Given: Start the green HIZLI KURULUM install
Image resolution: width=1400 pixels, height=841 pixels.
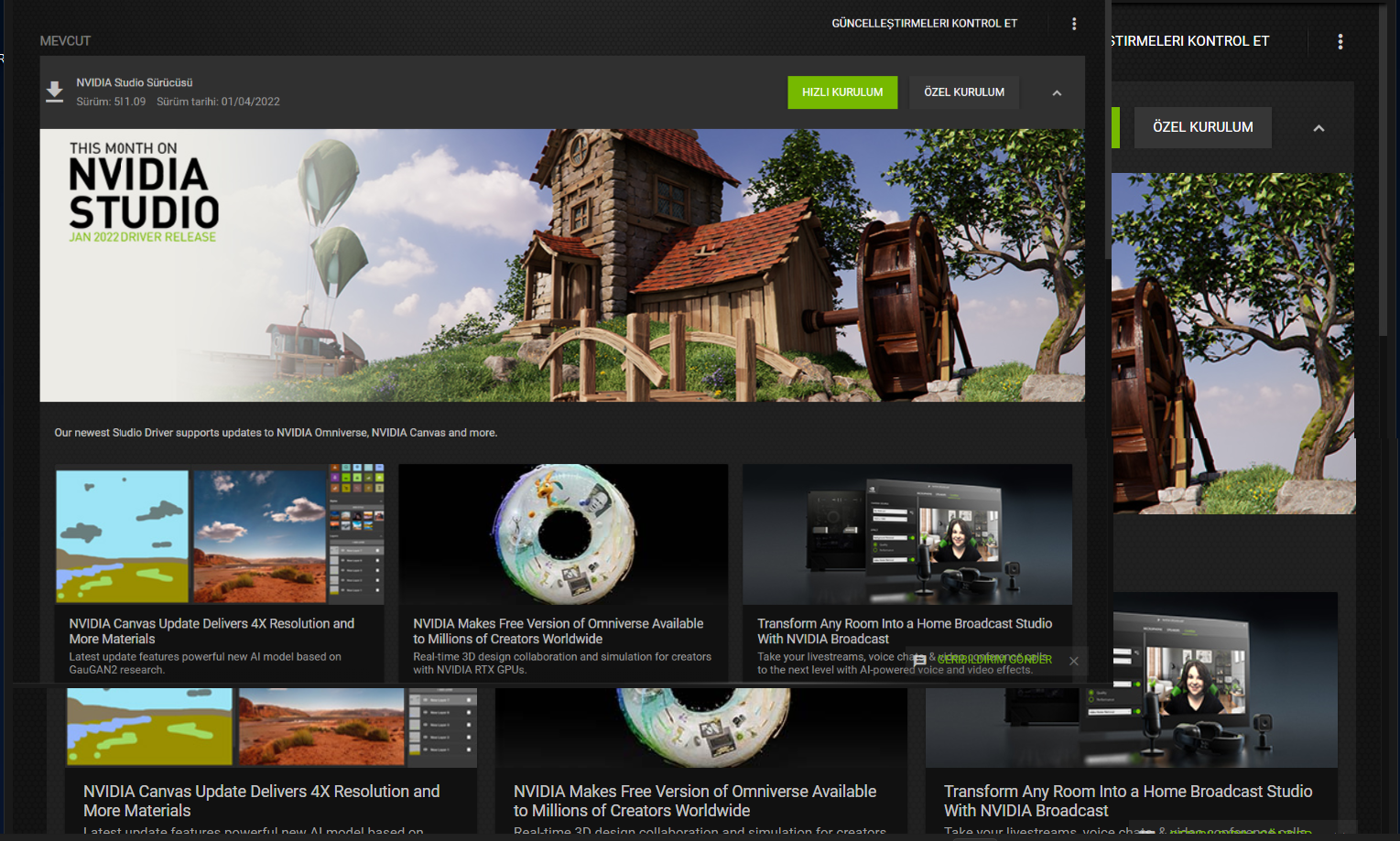Looking at the screenshot, I should [842, 92].
